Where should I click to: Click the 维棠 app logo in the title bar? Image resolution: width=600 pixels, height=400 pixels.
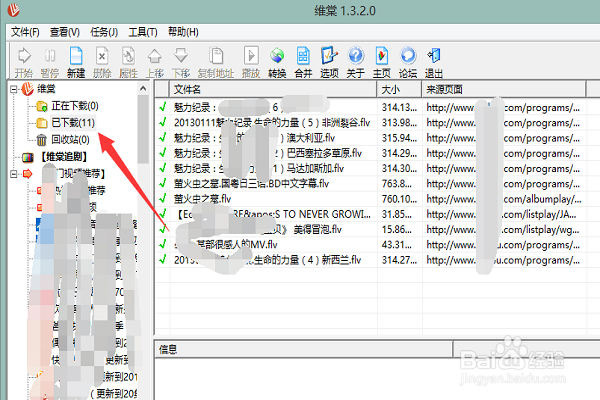coord(14,10)
